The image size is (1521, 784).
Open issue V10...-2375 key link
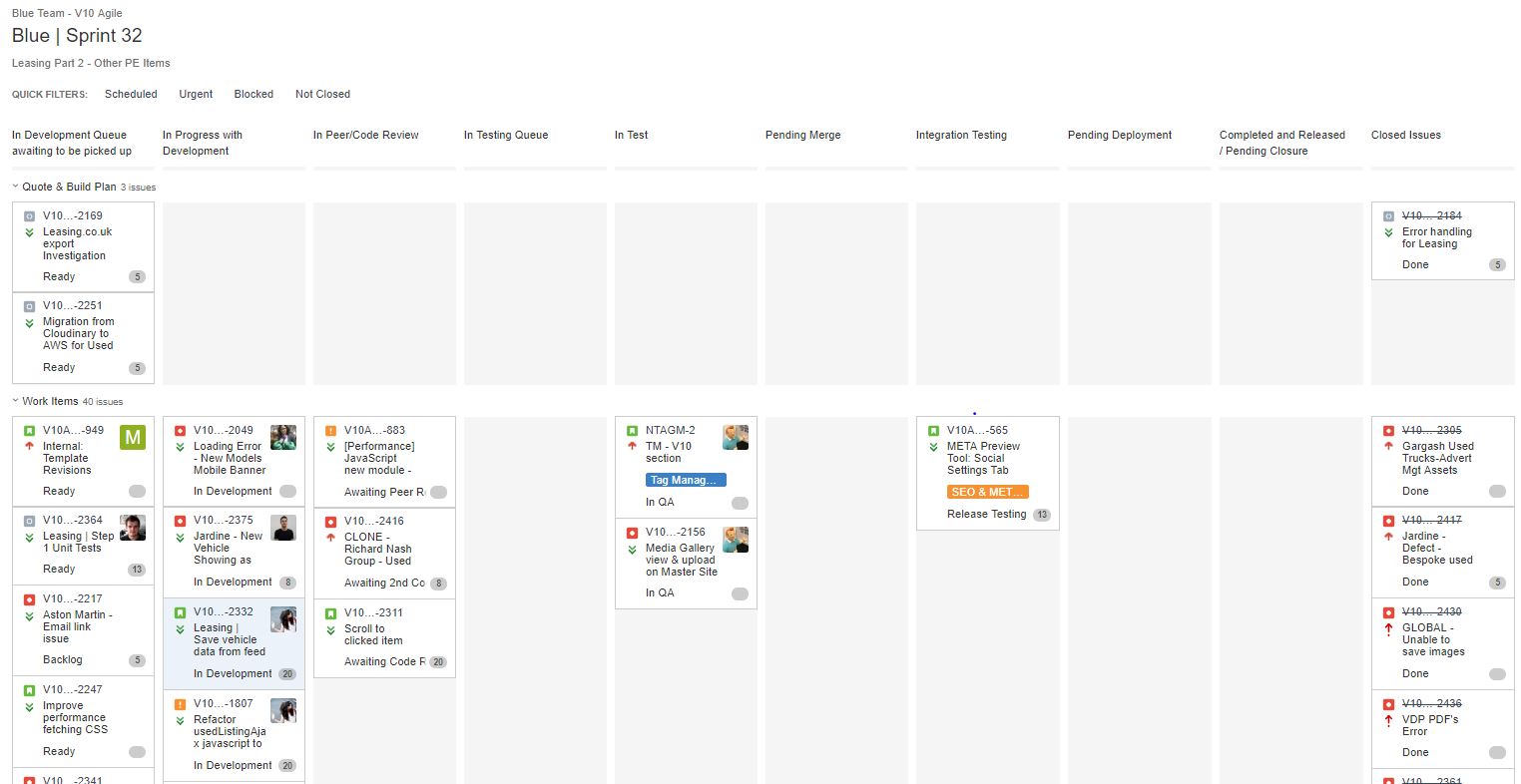224,520
